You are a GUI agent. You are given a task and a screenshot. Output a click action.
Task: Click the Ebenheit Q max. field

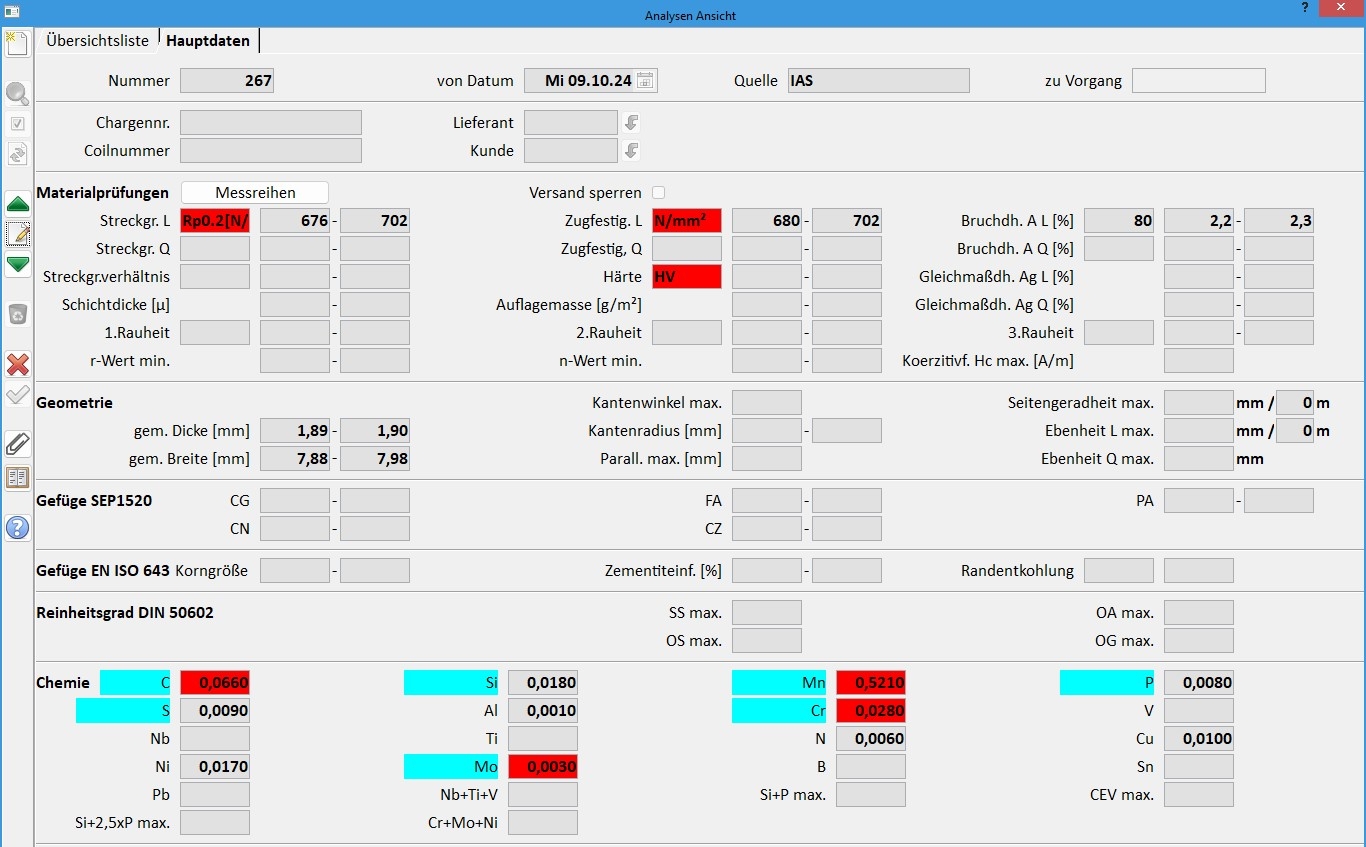[1199, 459]
